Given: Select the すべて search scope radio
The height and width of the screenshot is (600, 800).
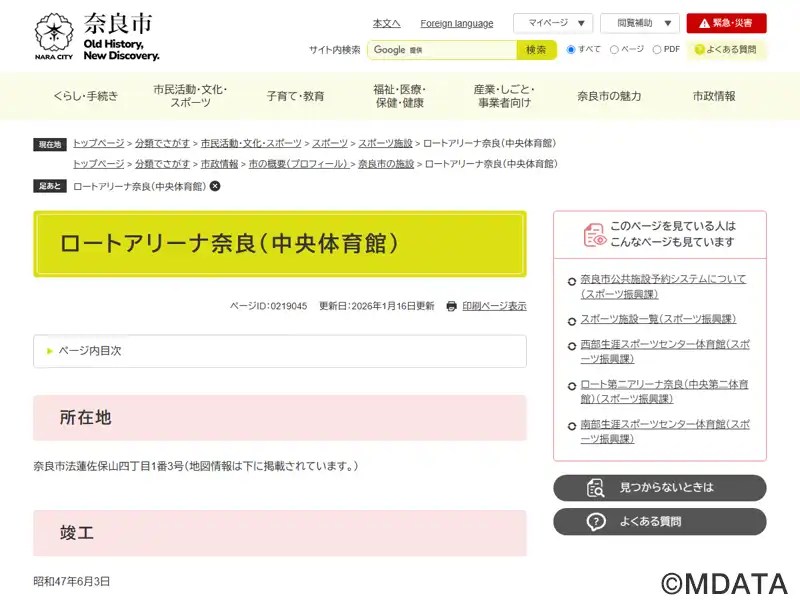Looking at the screenshot, I should point(571,49).
